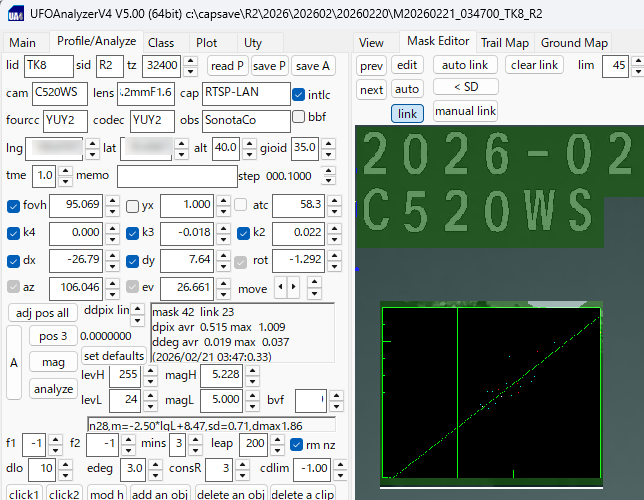Click the lid input field TK8
This screenshot has width=644, height=500.
(48, 66)
